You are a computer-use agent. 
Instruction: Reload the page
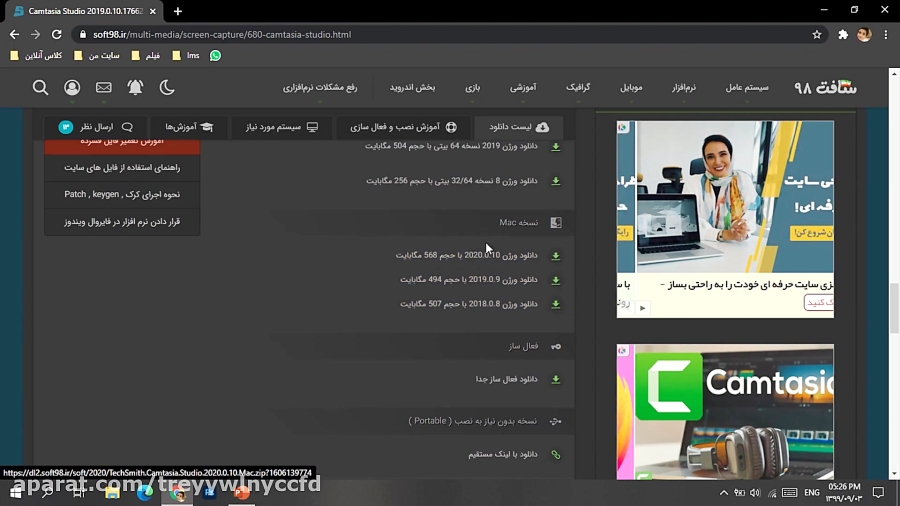coord(56,34)
